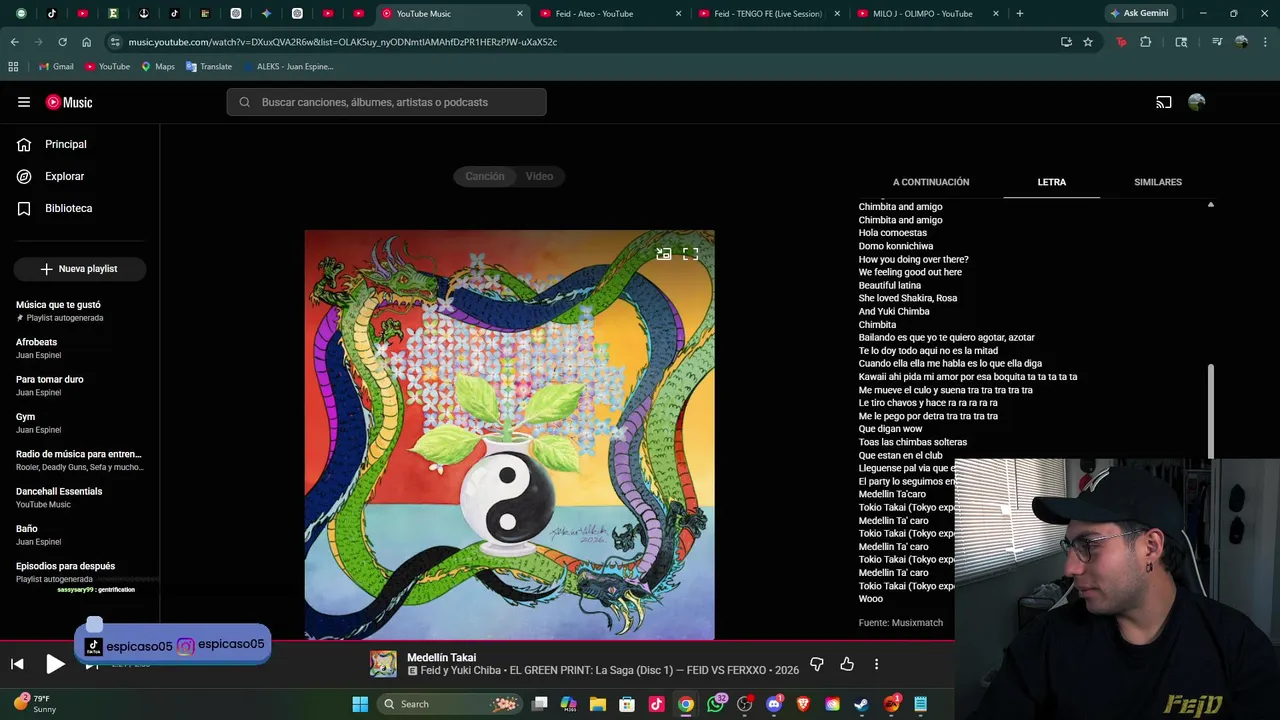Open the ALEKS - Juan Espine bookmark
The image size is (1280, 720).
[x=287, y=66]
